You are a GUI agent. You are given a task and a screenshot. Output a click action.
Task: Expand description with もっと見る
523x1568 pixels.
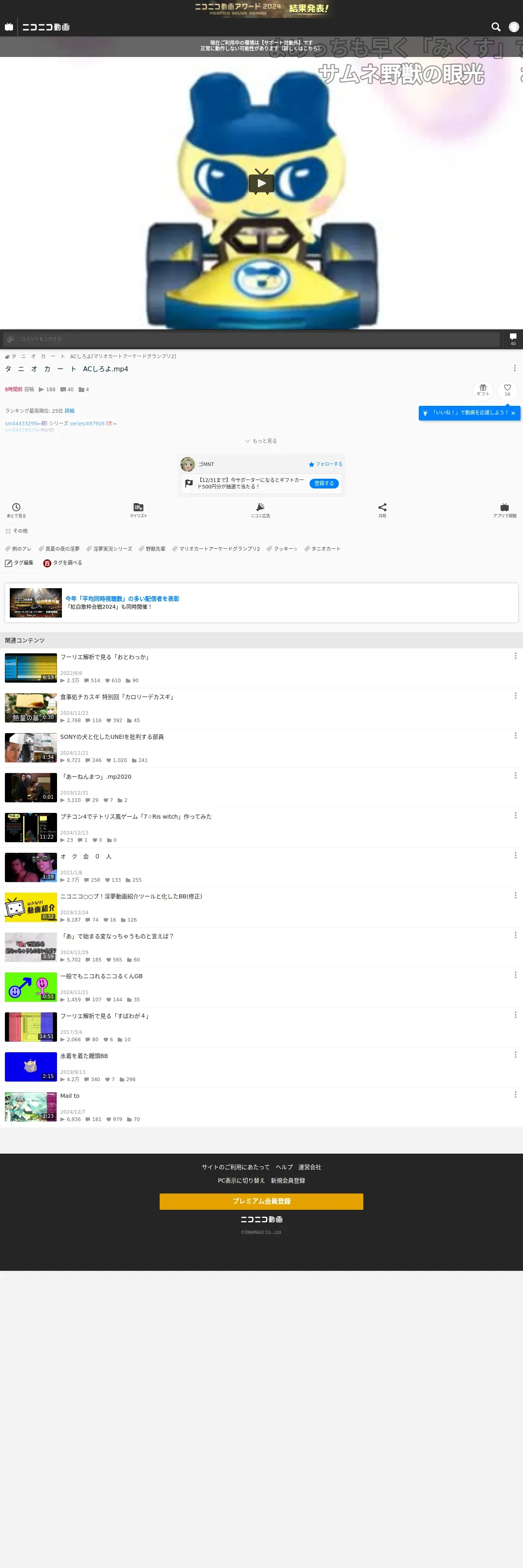(261, 441)
